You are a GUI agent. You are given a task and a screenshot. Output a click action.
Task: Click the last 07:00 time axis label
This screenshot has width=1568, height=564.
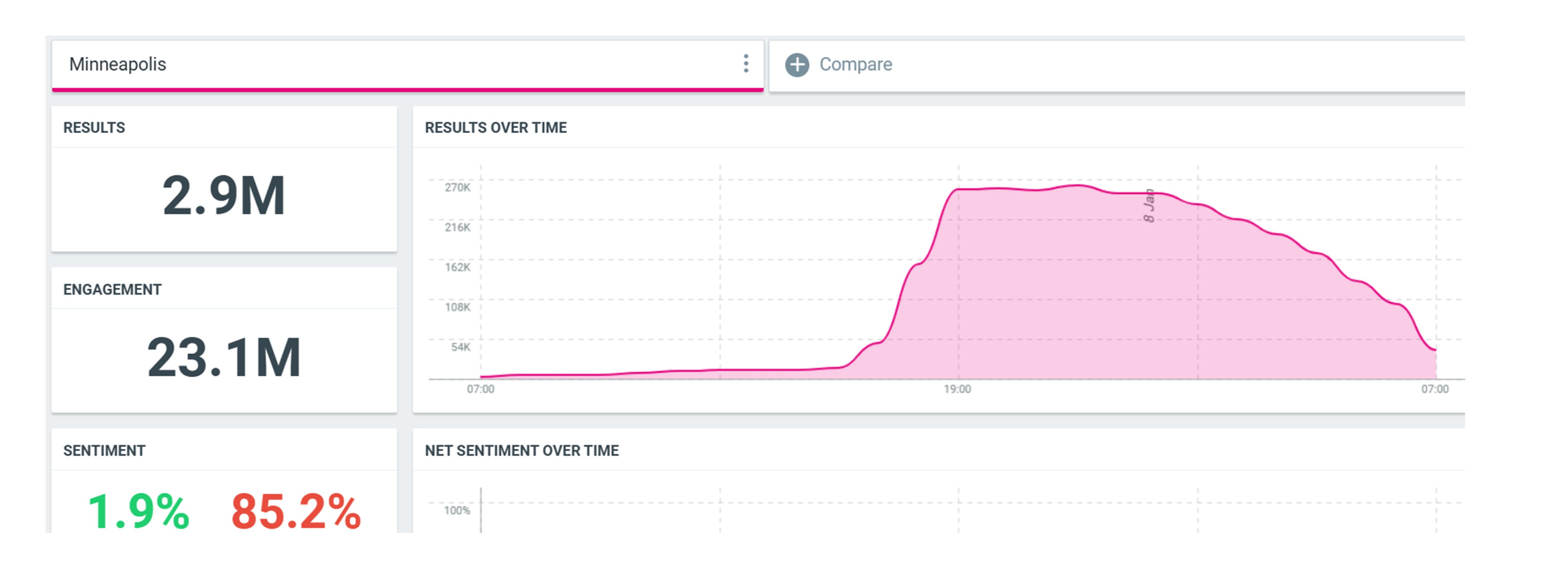(x=1435, y=390)
